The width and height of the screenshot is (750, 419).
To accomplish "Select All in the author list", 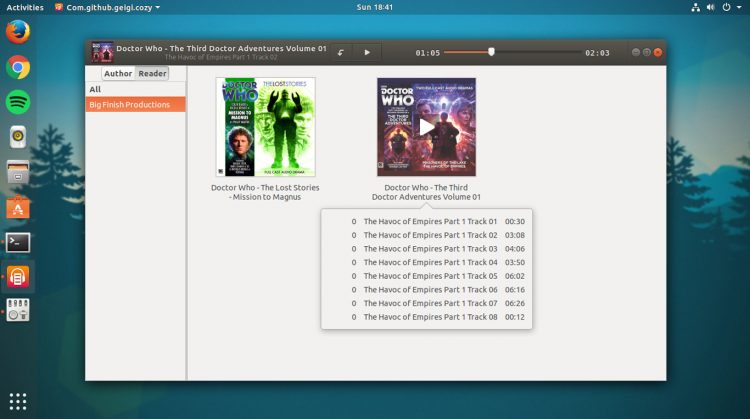I will [135, 89].
